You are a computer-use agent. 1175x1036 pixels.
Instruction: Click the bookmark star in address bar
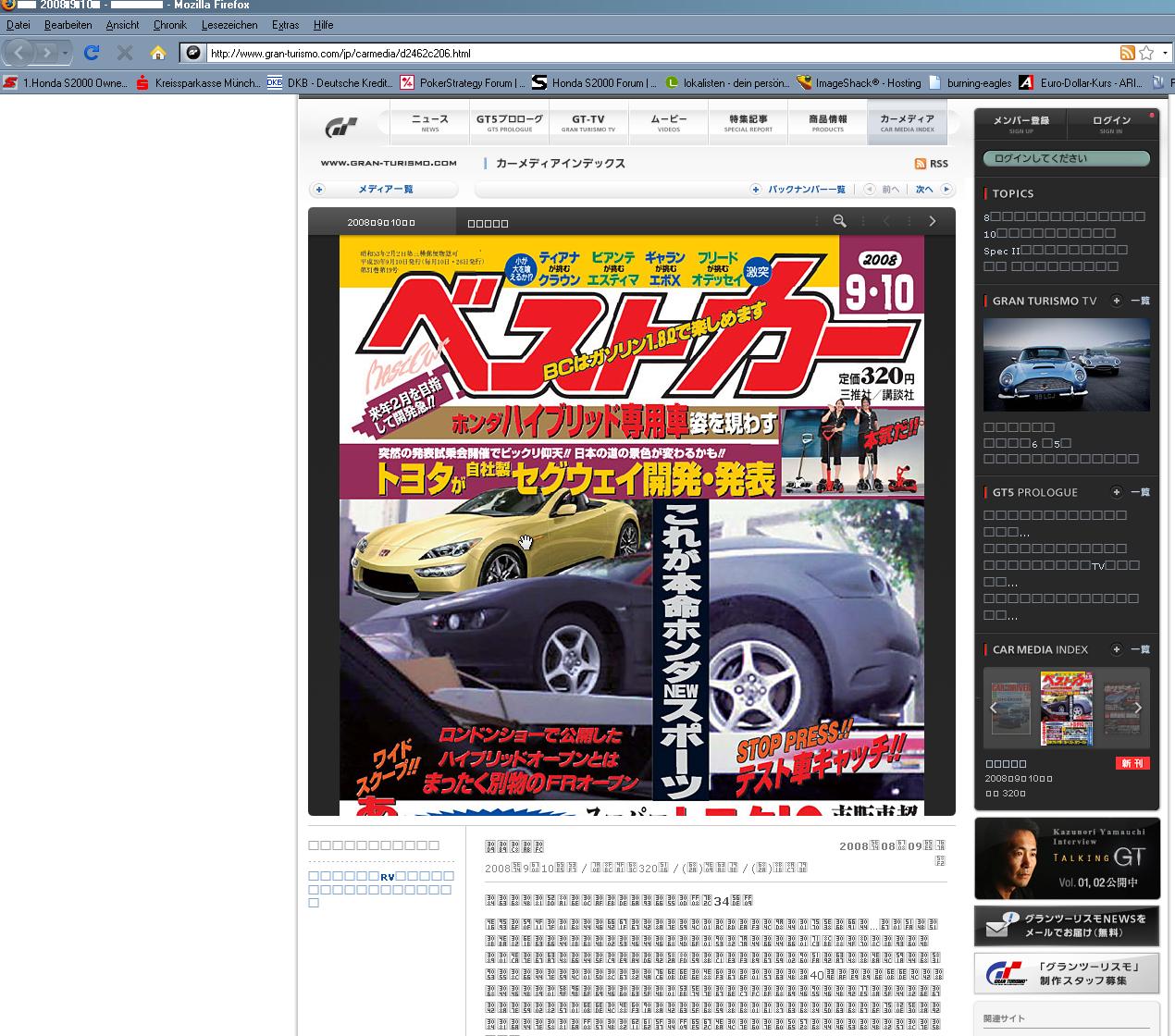tap(1146, 53)
